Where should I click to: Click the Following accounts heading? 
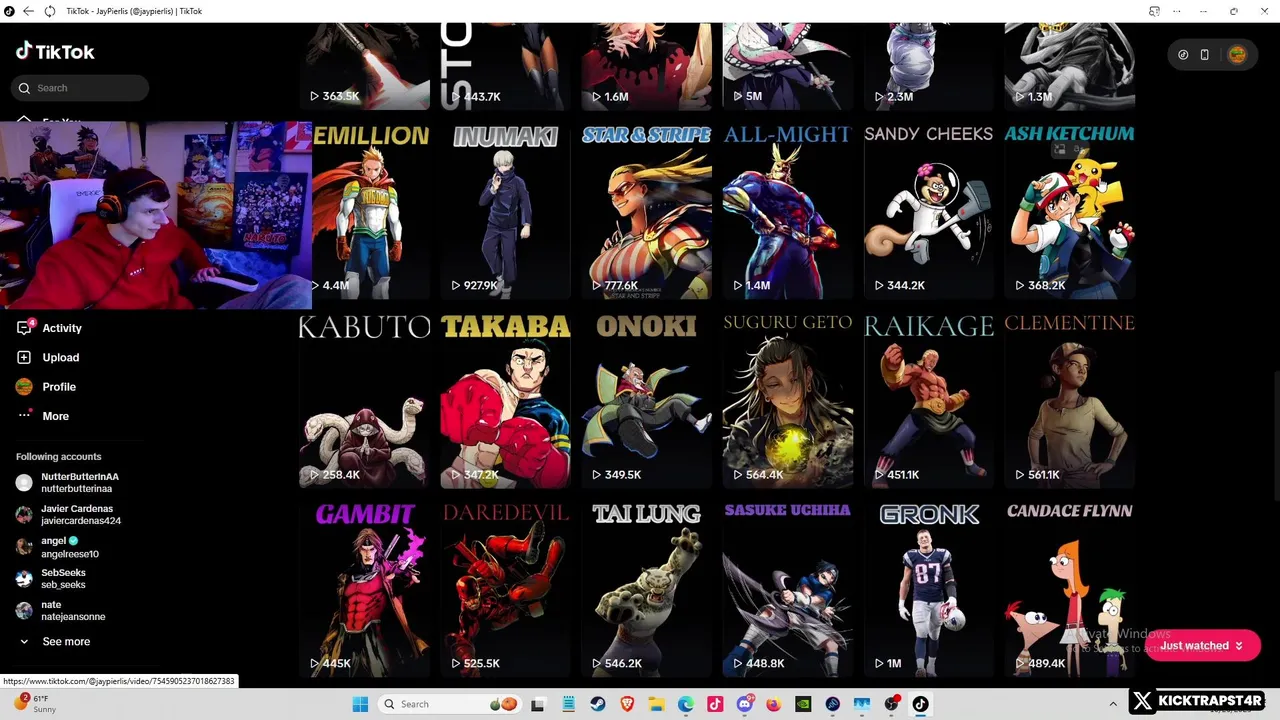[58, 457]
